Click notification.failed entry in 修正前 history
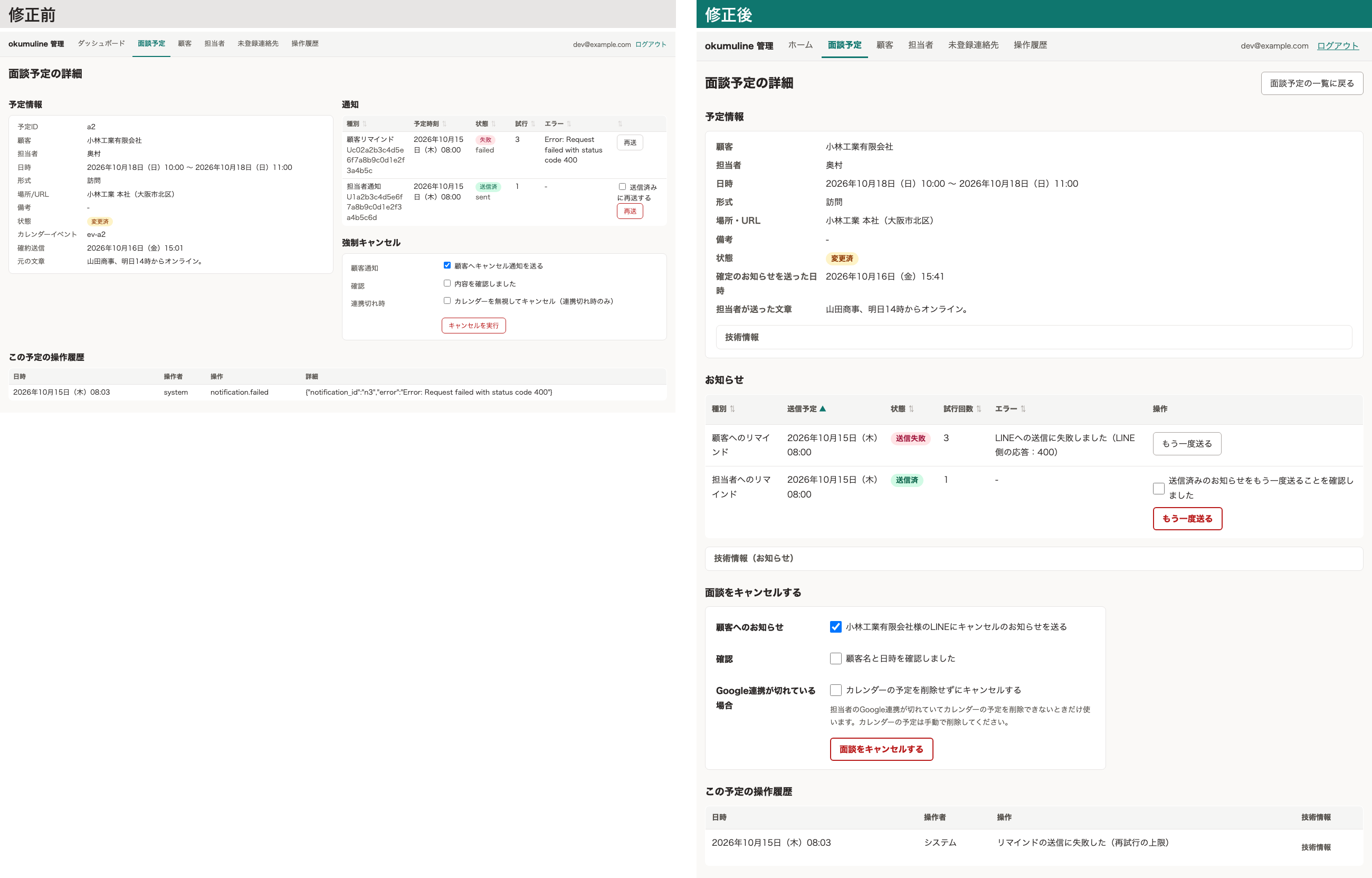This screenshot has width=1372, height=878. (x=239, y=392)
